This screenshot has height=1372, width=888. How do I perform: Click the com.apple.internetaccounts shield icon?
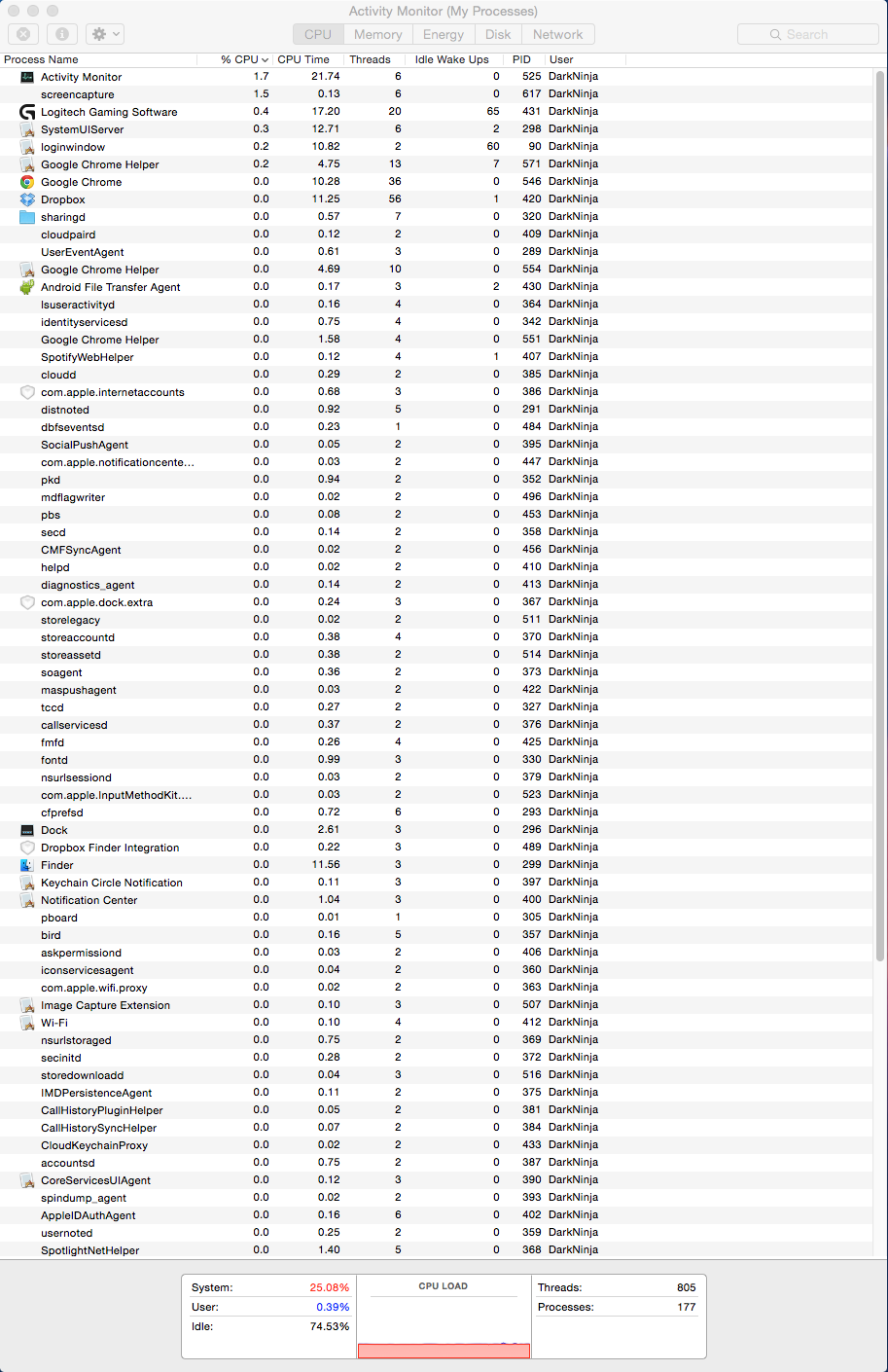27,392
